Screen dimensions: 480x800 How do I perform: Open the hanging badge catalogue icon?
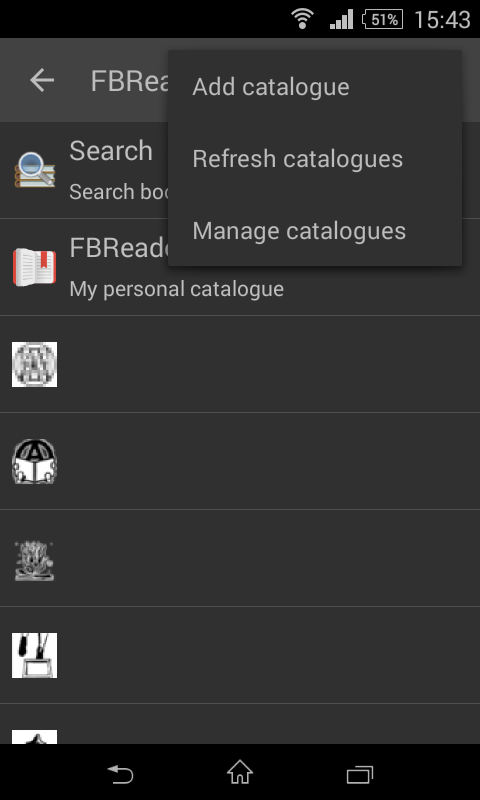[34, 656]
